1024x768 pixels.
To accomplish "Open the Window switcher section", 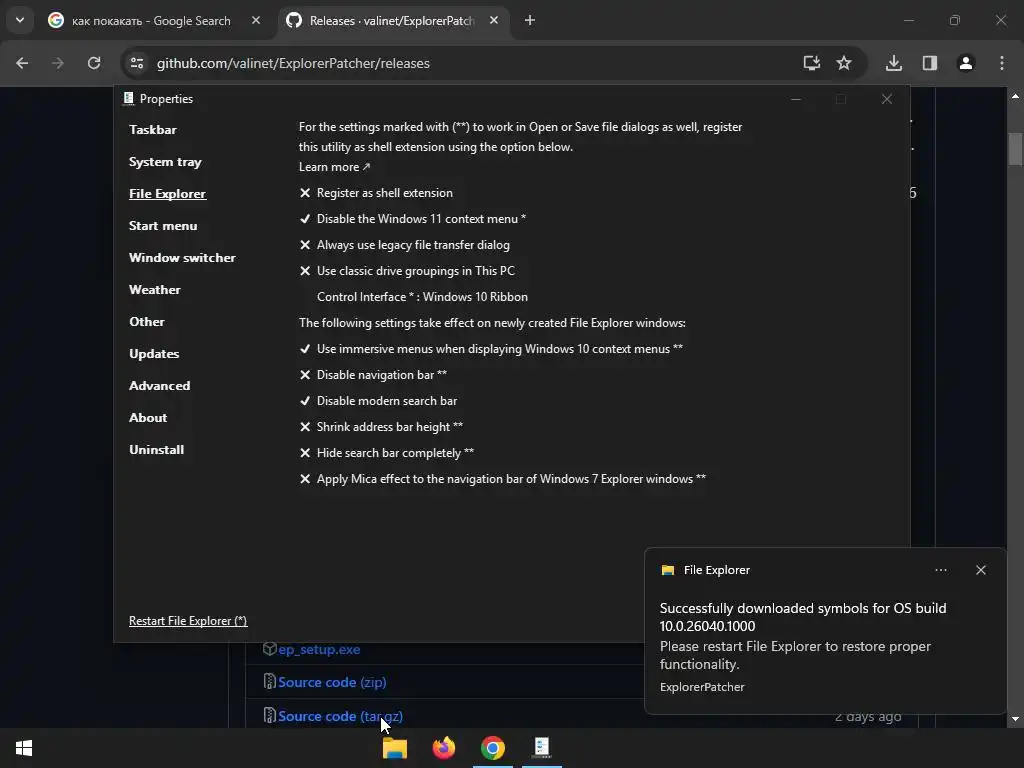I will coord(182,257).
